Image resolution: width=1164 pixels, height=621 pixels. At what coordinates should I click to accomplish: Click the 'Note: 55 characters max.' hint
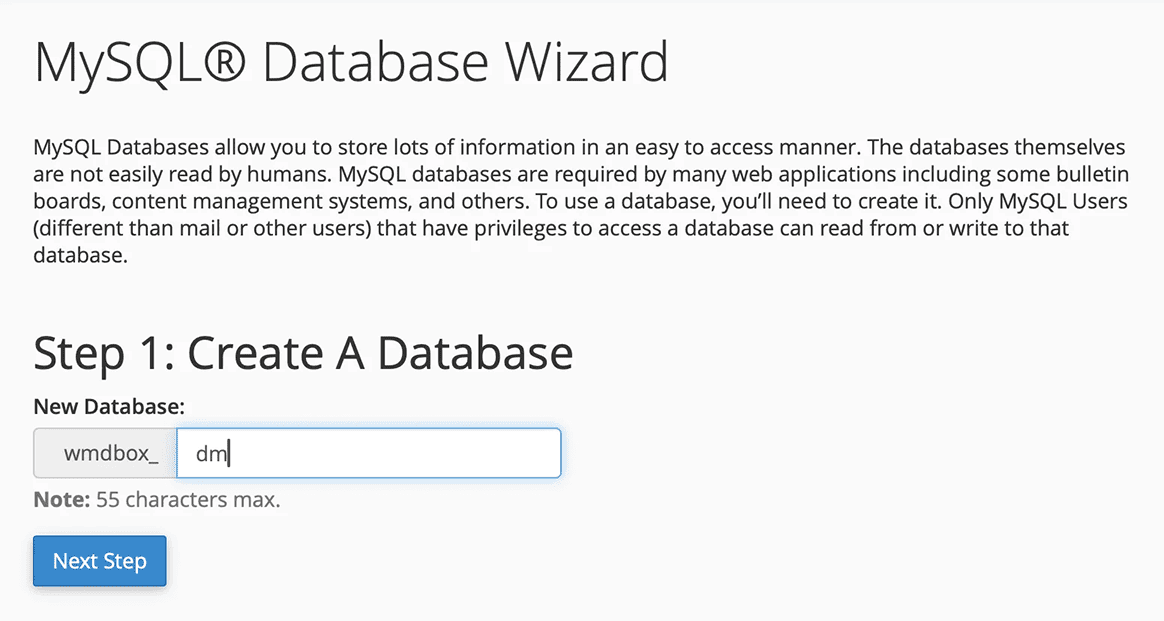click(x=157, y=499)
